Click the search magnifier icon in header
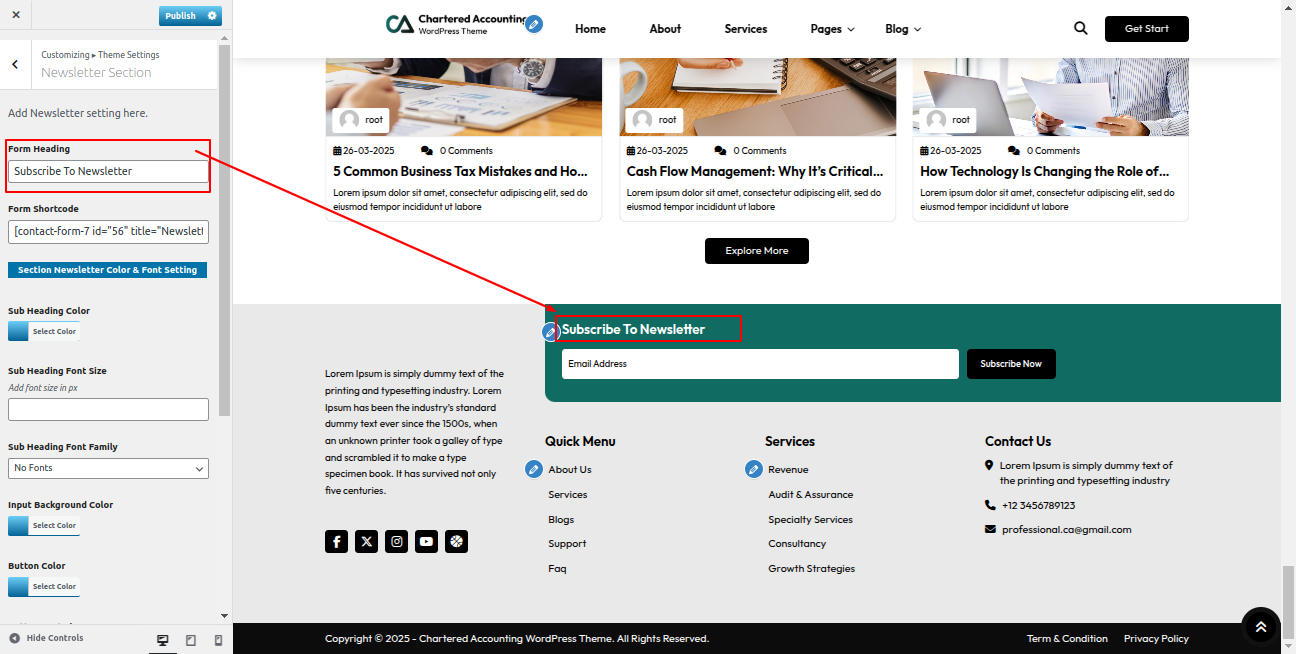Image resolution: width=1296 pixels, height=654 pixels. pyautogui.click(x=1080, y=29)
